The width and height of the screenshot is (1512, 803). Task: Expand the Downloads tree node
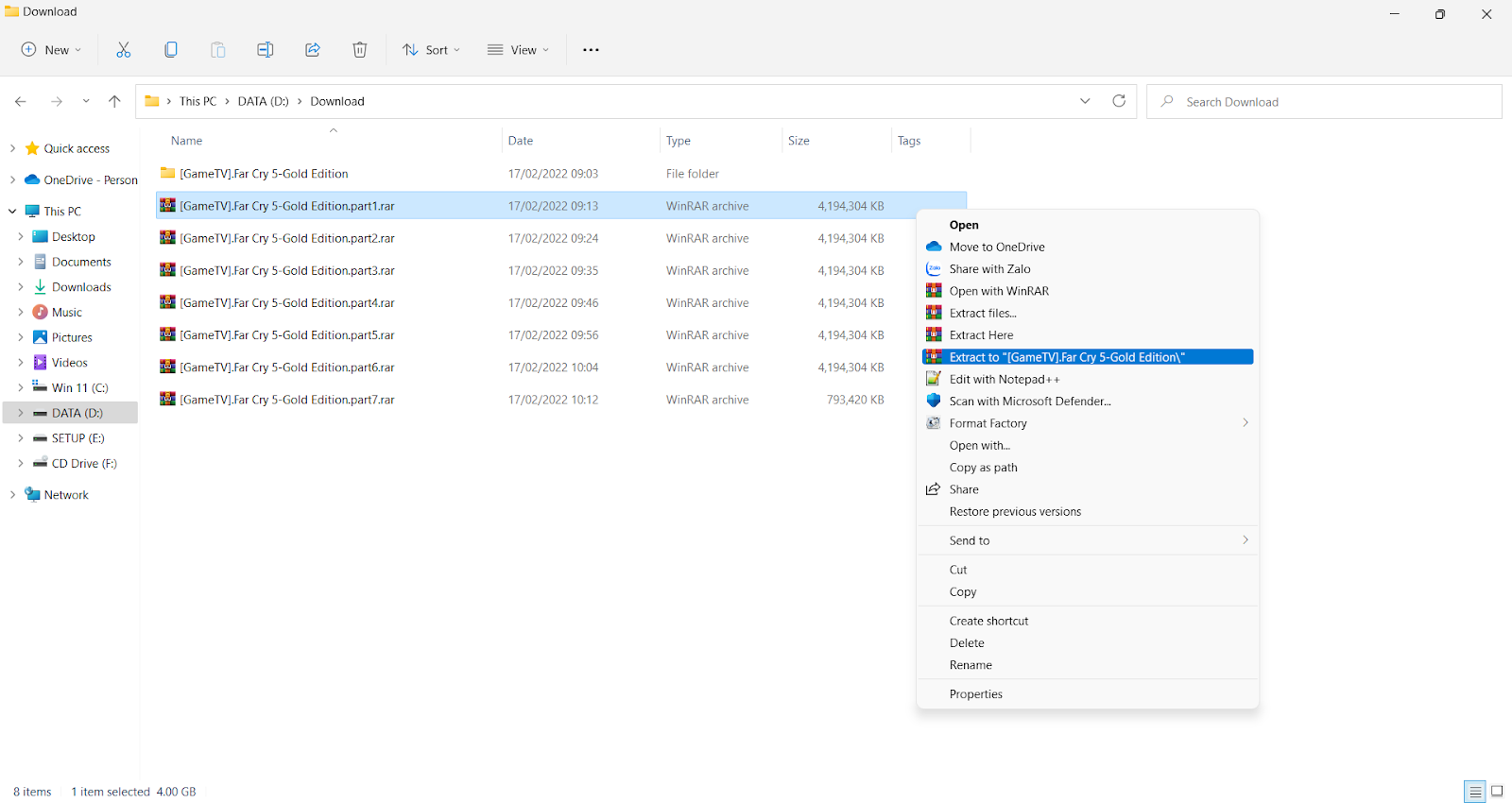pyautogui.click(x=21, y=287)
